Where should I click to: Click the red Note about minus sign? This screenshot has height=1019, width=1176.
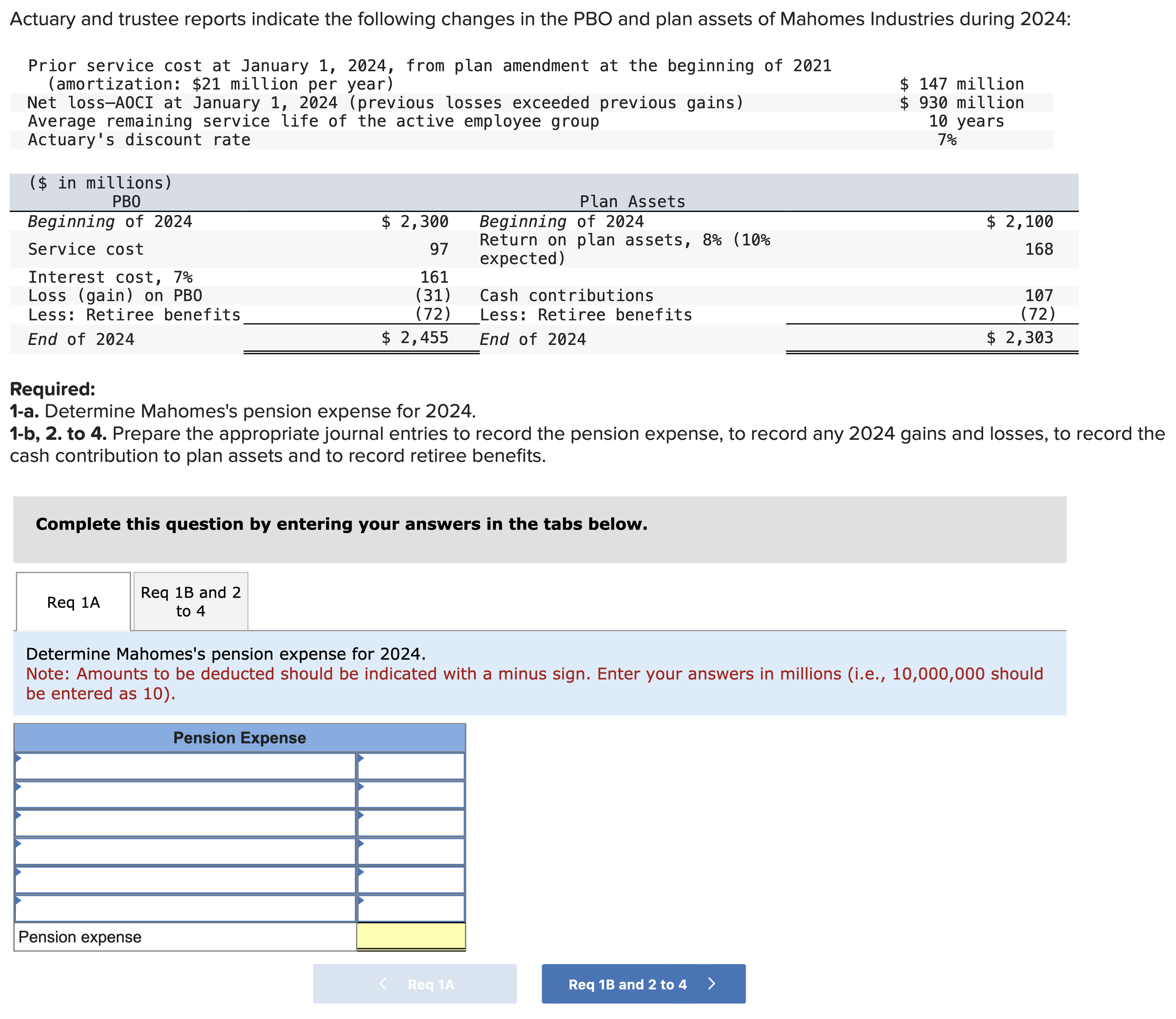click(x=534, y=683)
